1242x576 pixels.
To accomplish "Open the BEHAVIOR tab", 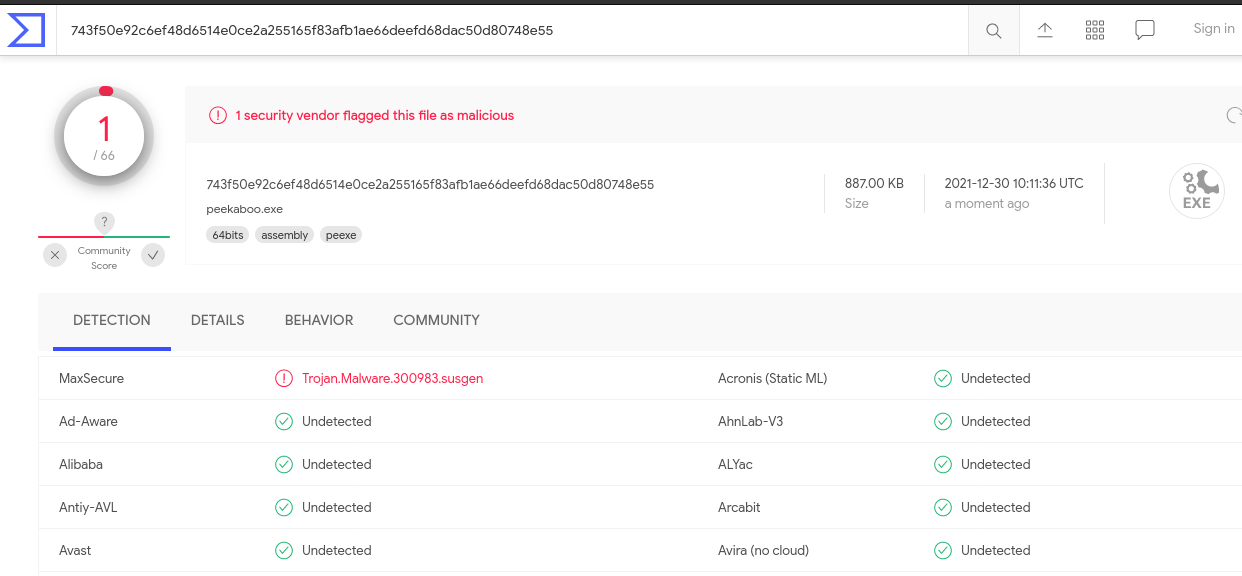I will 319,320.
